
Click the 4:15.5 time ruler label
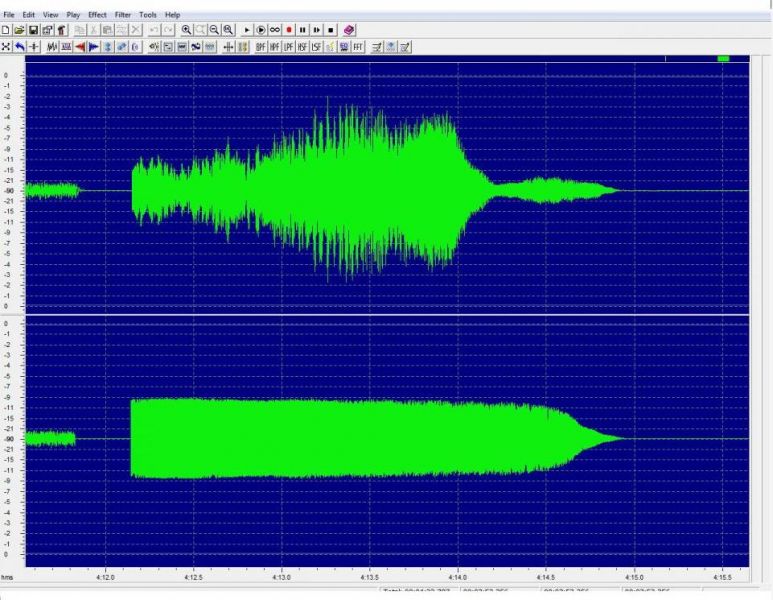pyautogui.click(x=722, y=577)
